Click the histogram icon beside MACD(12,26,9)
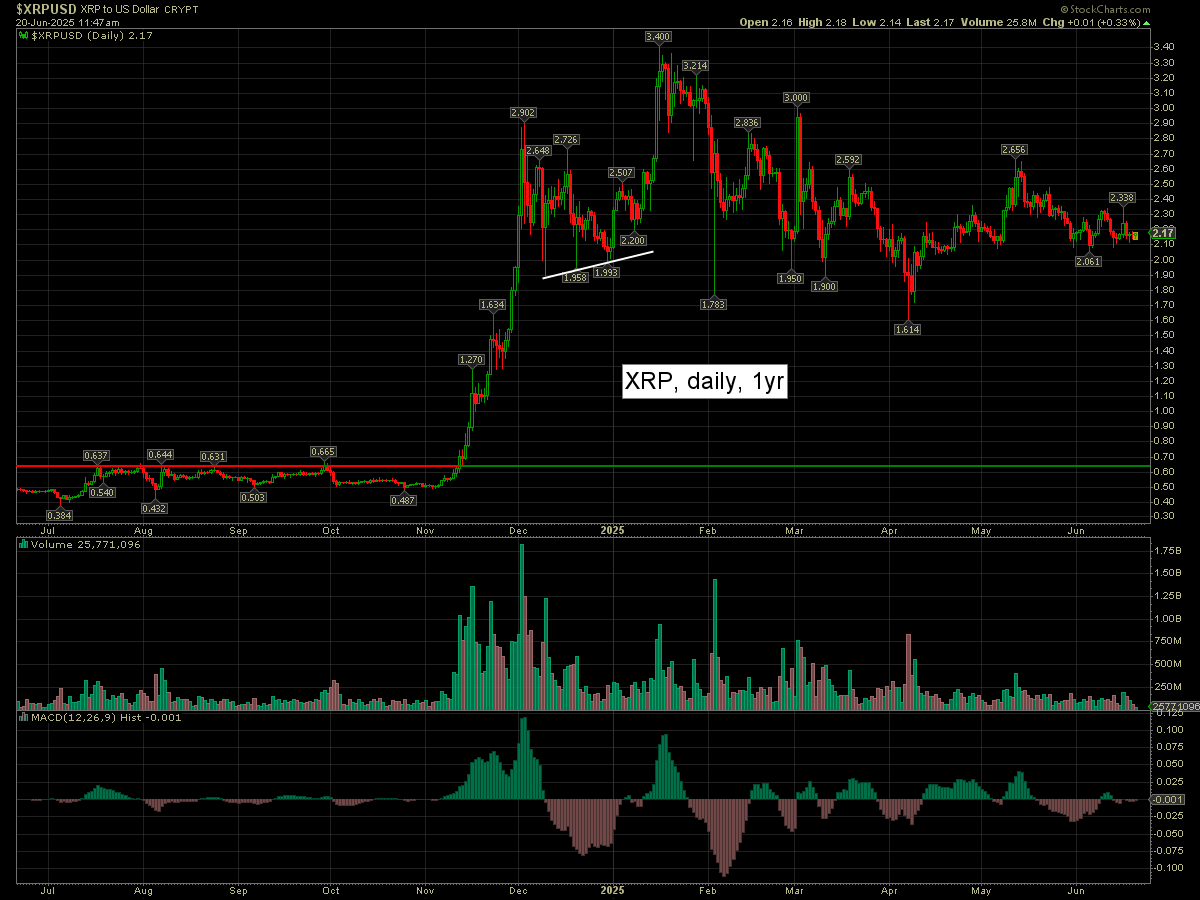The height and width of the screenshot is (900, 1200). click(25, 717)
